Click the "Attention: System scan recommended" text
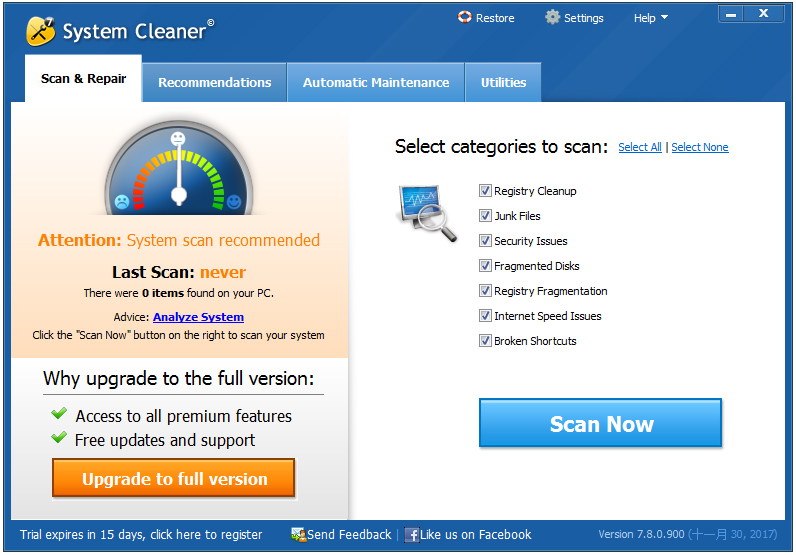 (x=179, y=240)
